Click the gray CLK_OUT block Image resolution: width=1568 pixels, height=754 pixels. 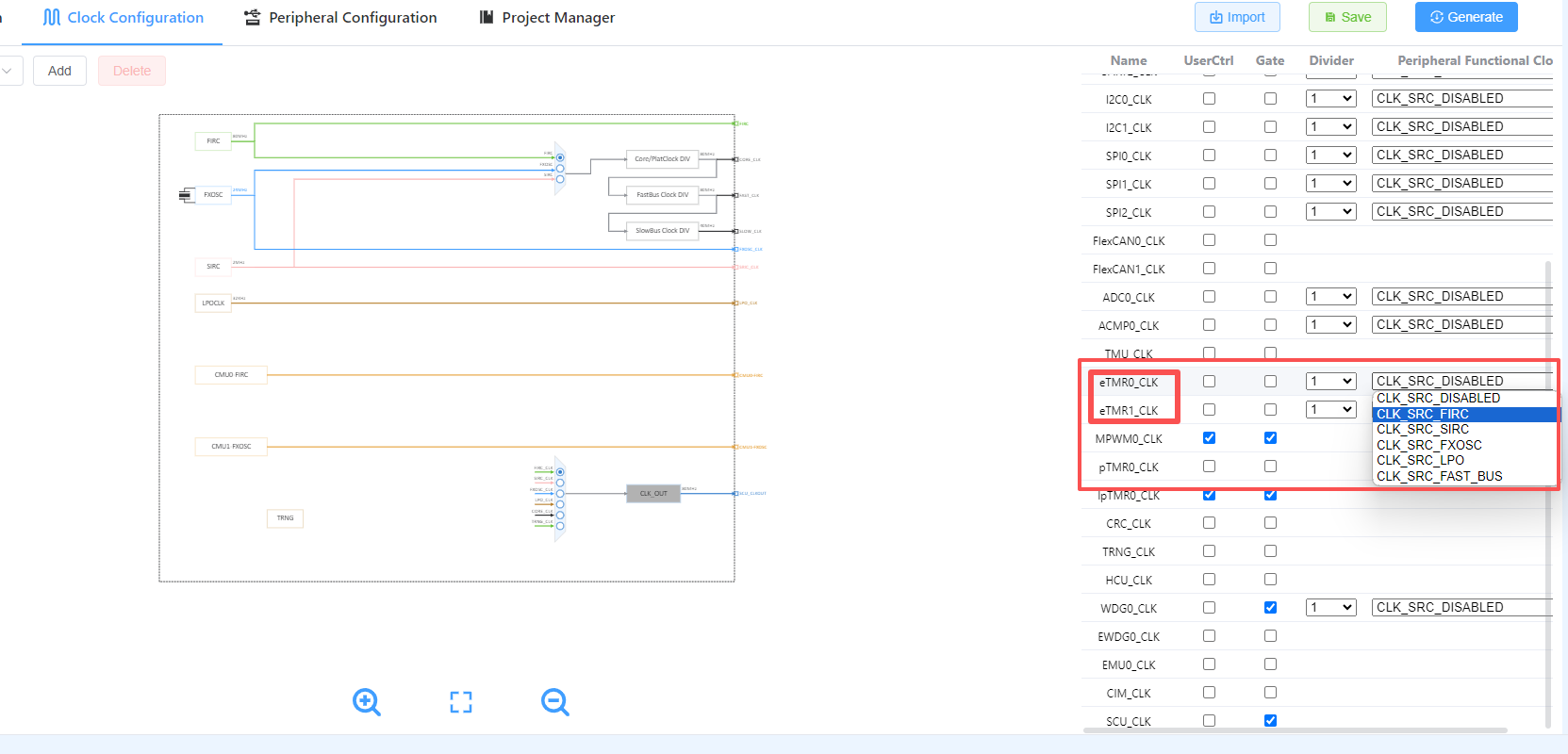click(x=653, y=494)
